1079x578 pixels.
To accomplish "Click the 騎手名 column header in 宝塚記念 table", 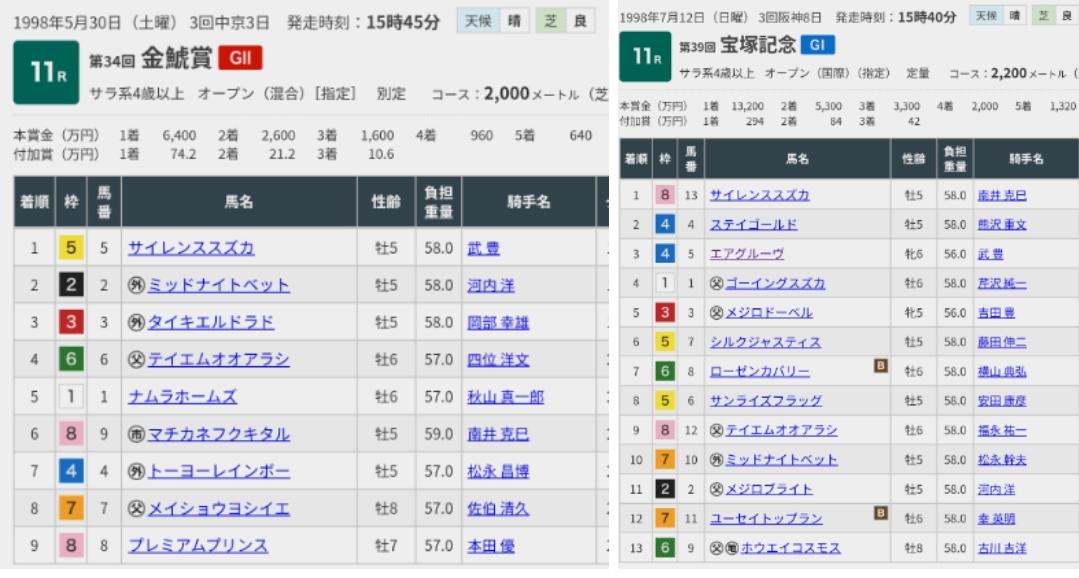I will point(1022,159).
